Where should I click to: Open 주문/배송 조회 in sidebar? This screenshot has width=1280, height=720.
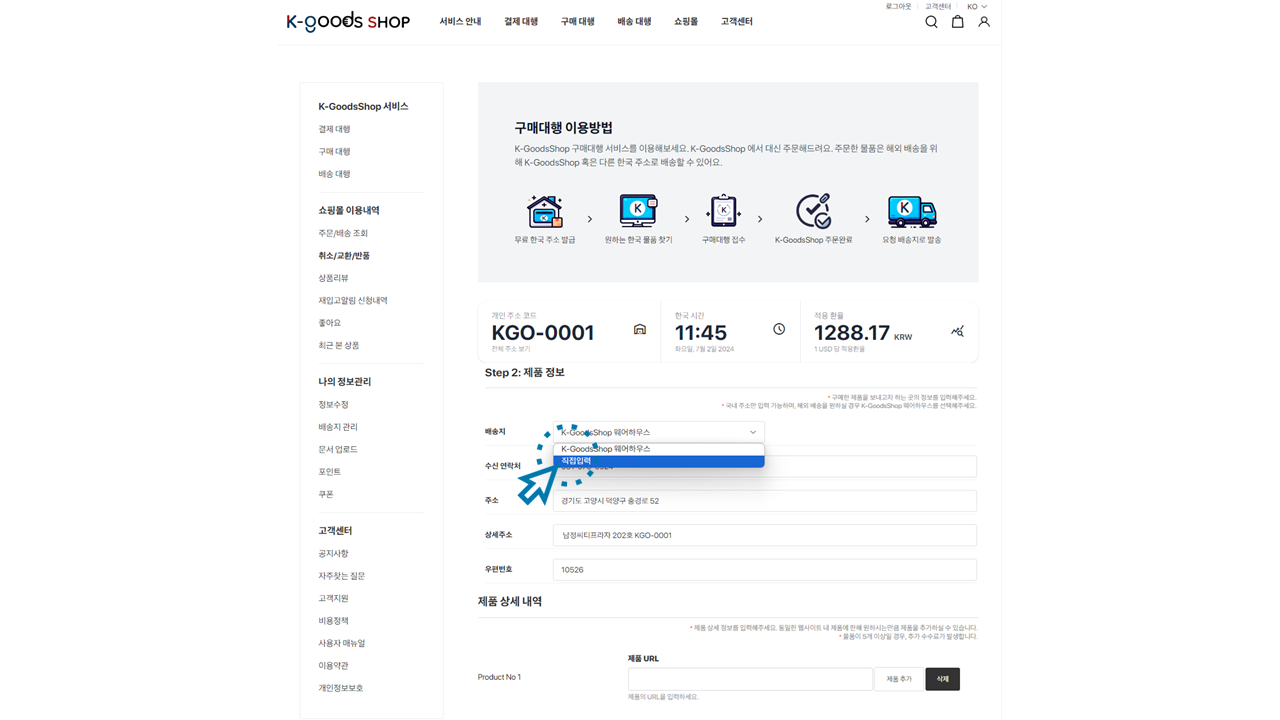pyautogui.click(x=343, y=233)
